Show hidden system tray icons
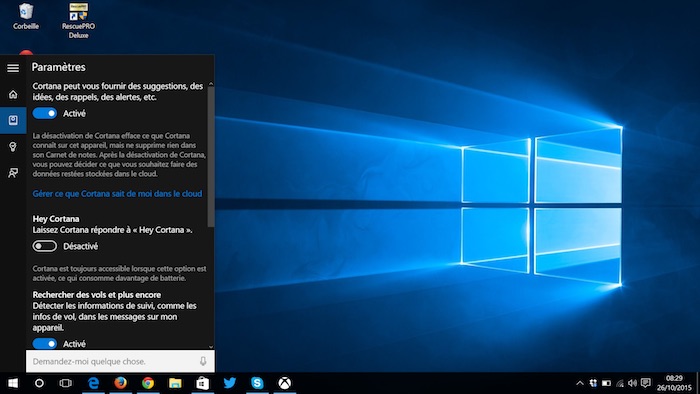This screenshot has width=700, height=394. click(580, 383)
